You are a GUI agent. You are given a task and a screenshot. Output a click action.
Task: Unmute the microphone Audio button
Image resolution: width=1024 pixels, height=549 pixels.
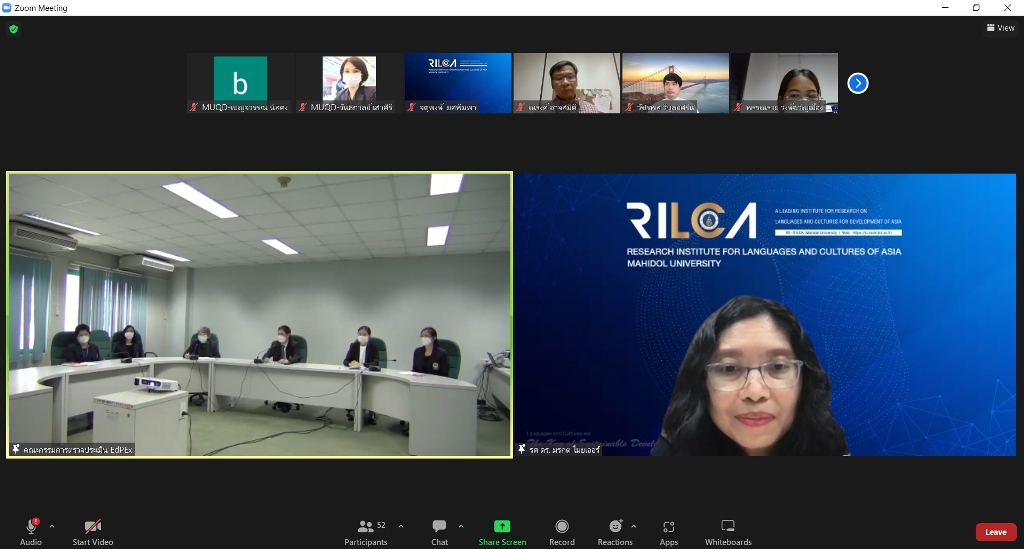click(x=31, y=527)
